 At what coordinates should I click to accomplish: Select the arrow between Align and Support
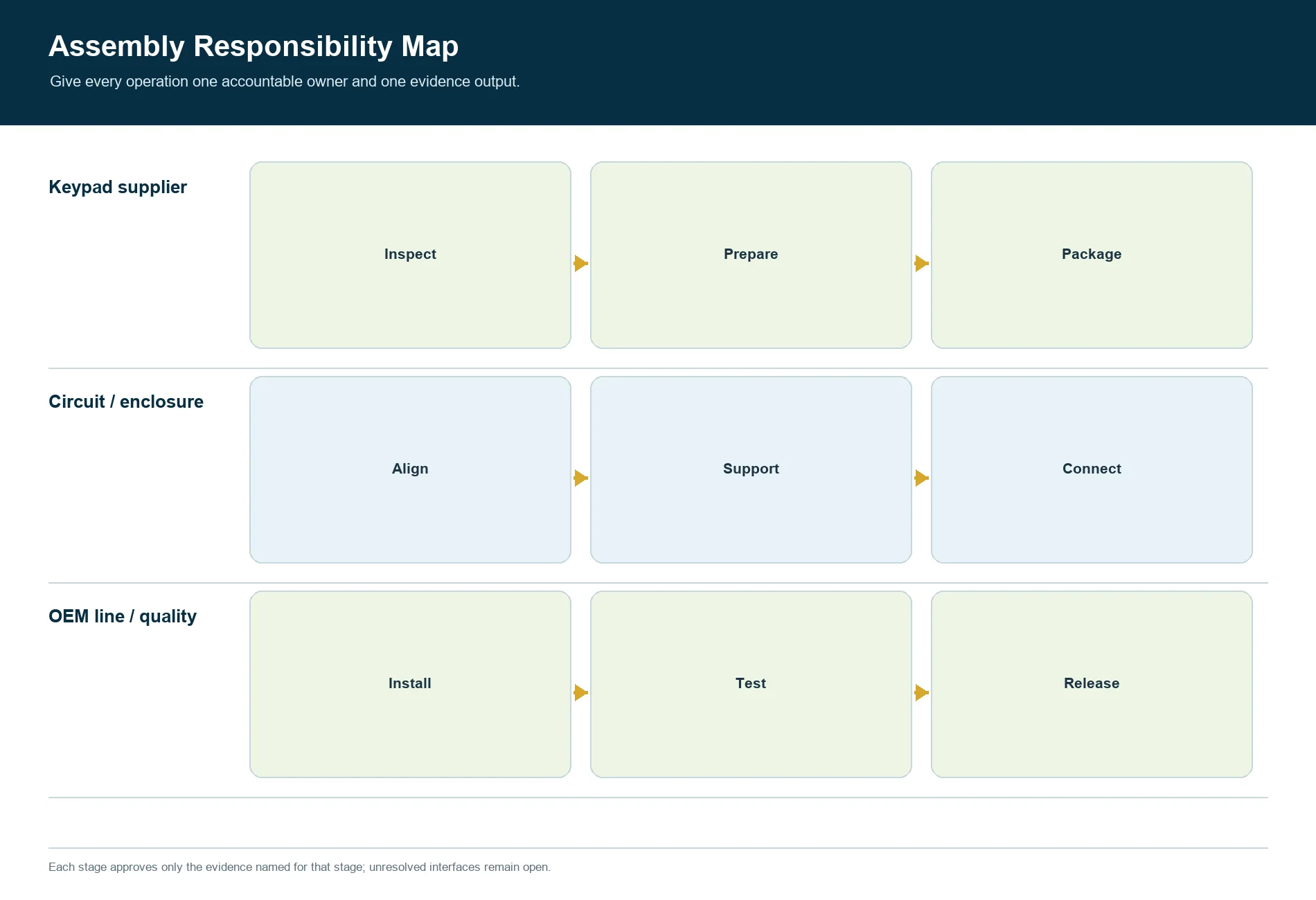click(x=580, y=478)
